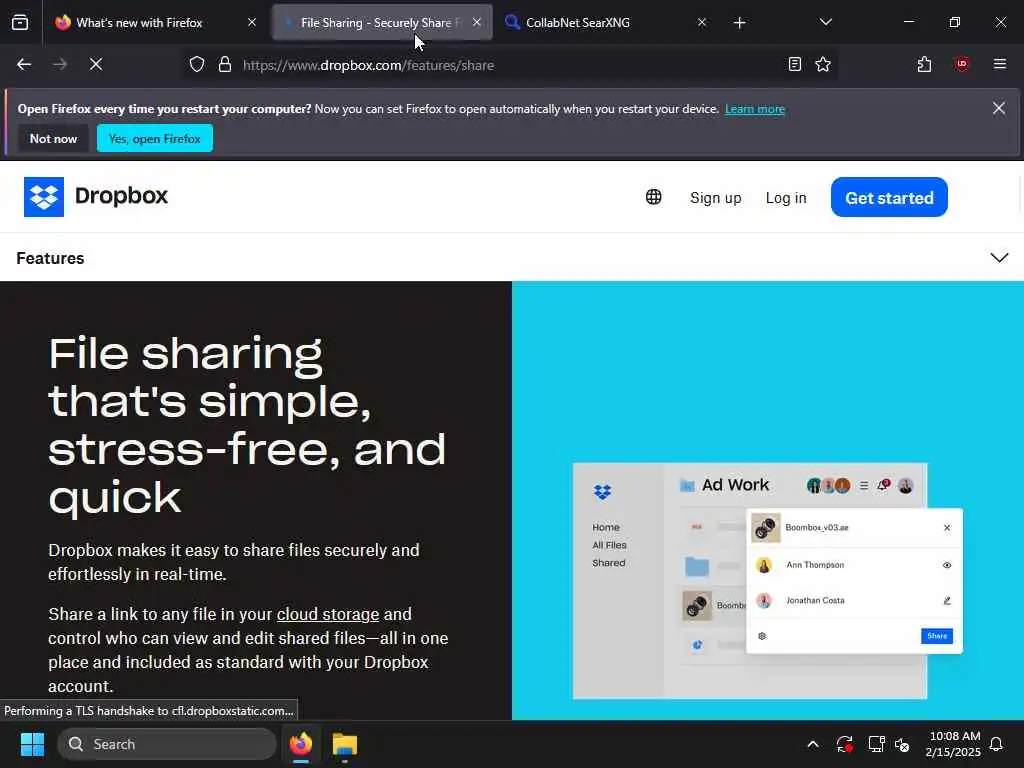Open the Firefox application hamburger menu
The image size is (1024, 768).
coord(999,64)
